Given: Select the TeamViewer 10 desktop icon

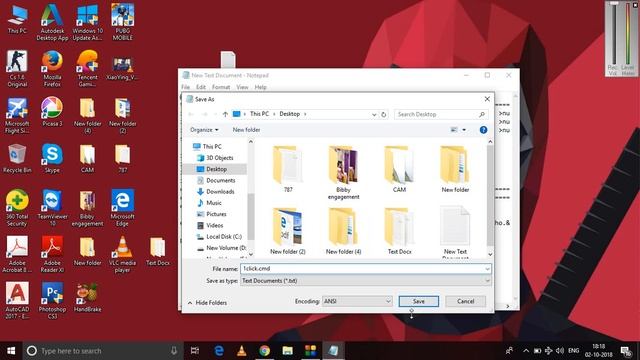Looking at the screenshot, I should [52, 208].
